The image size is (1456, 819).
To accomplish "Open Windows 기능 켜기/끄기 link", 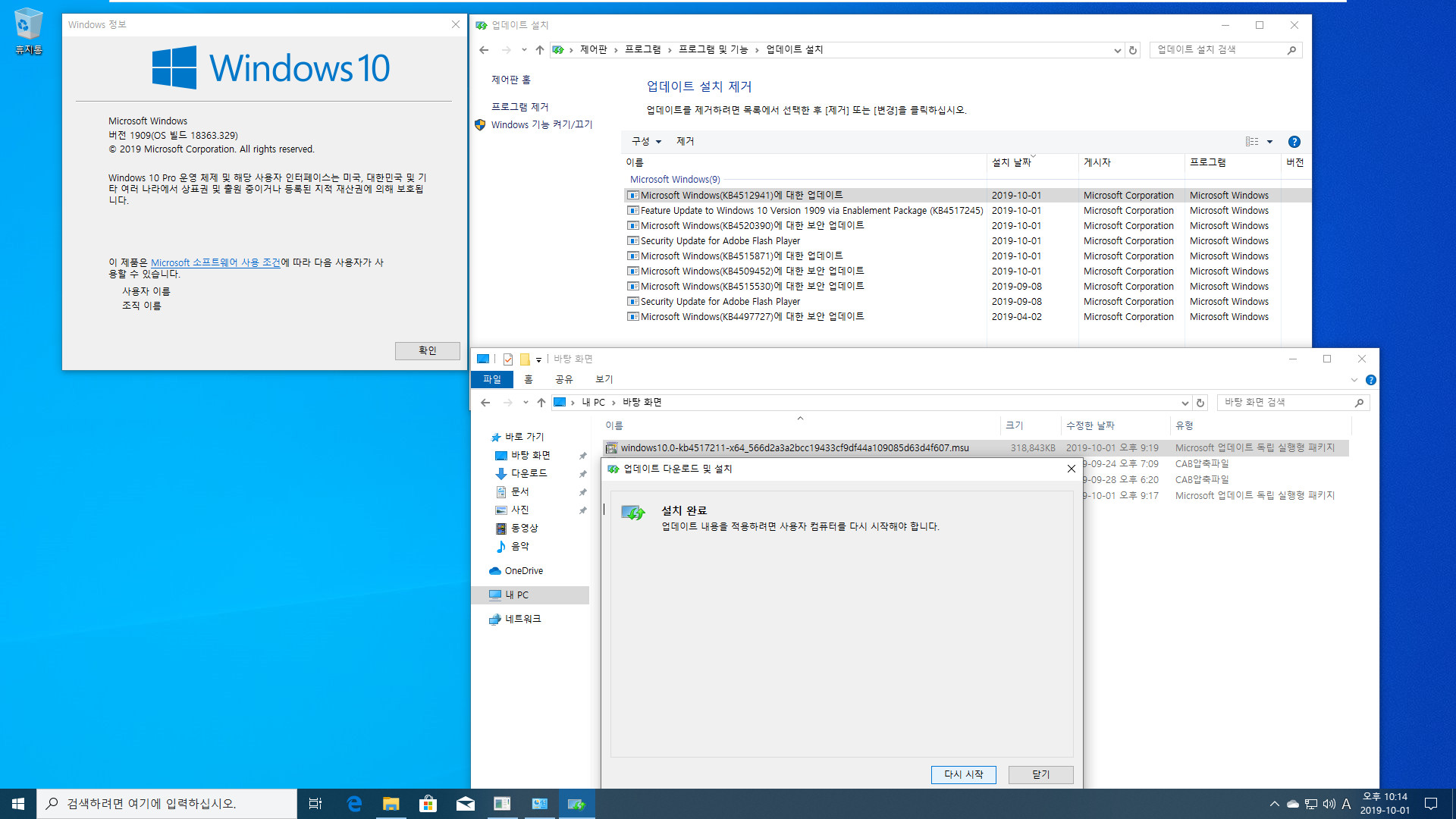I will (541, 124).
